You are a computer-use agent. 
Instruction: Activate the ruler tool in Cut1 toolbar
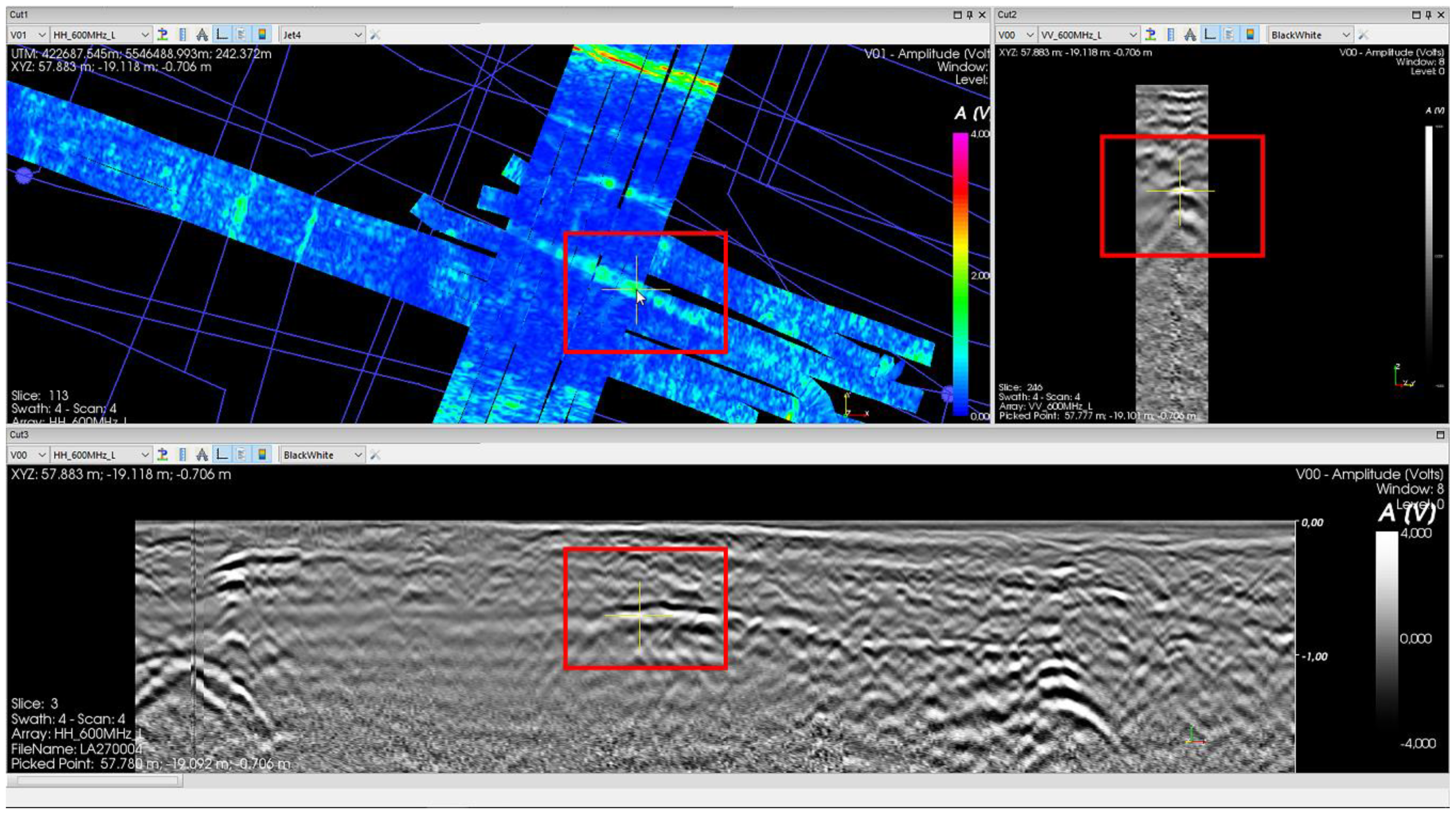[x=183, y=34]
